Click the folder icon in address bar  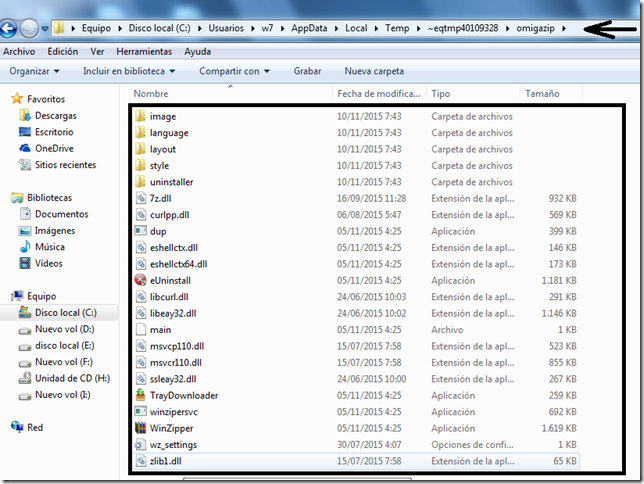60,28
